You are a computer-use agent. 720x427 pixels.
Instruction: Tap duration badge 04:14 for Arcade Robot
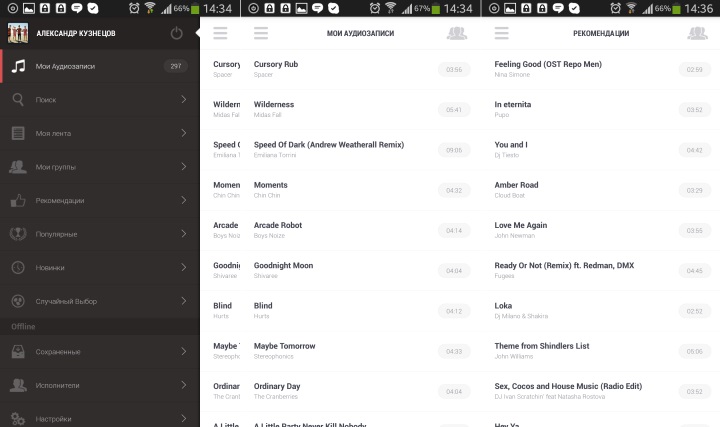coord(454,230)
